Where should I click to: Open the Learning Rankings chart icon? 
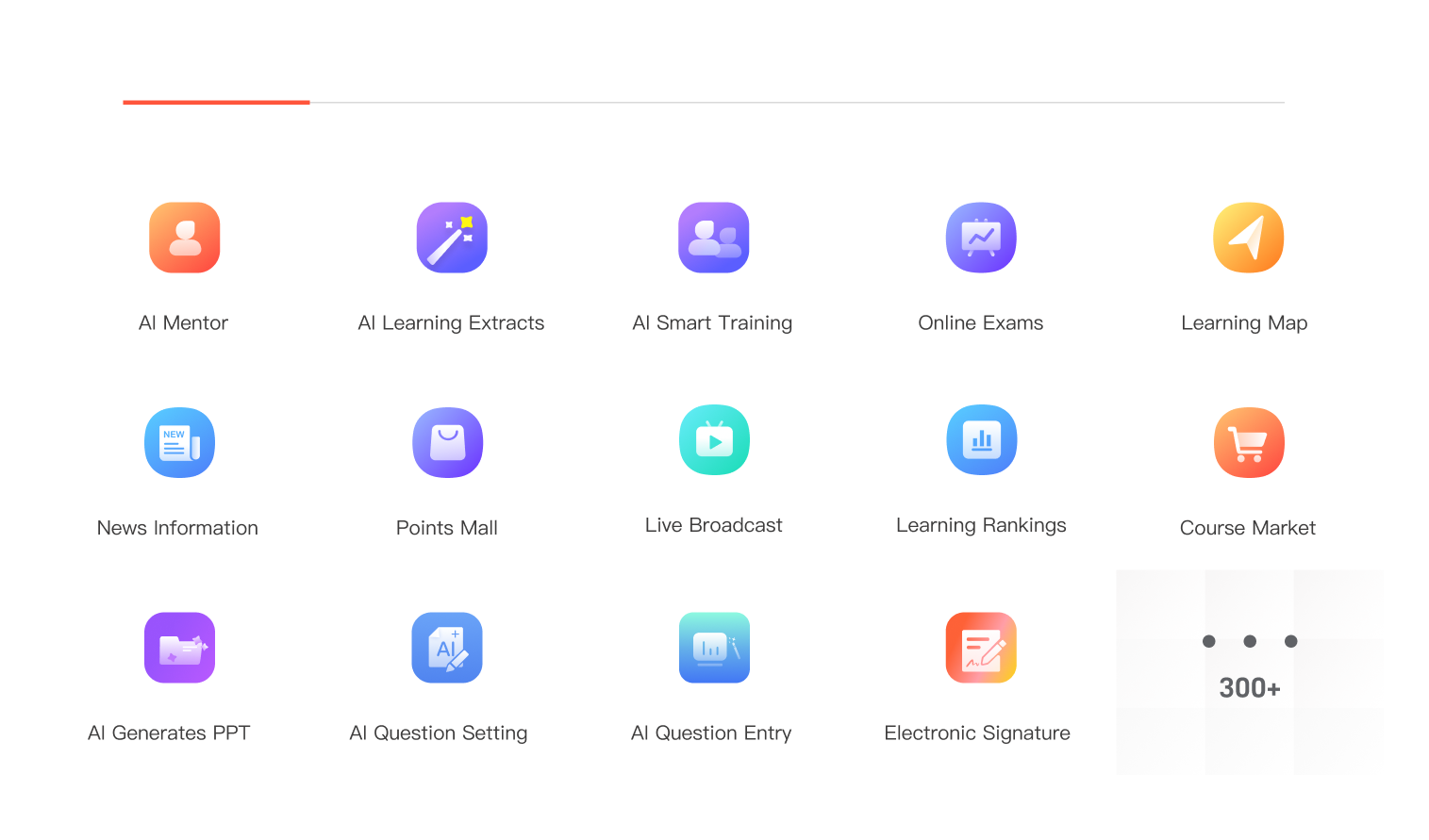(982, 440)
